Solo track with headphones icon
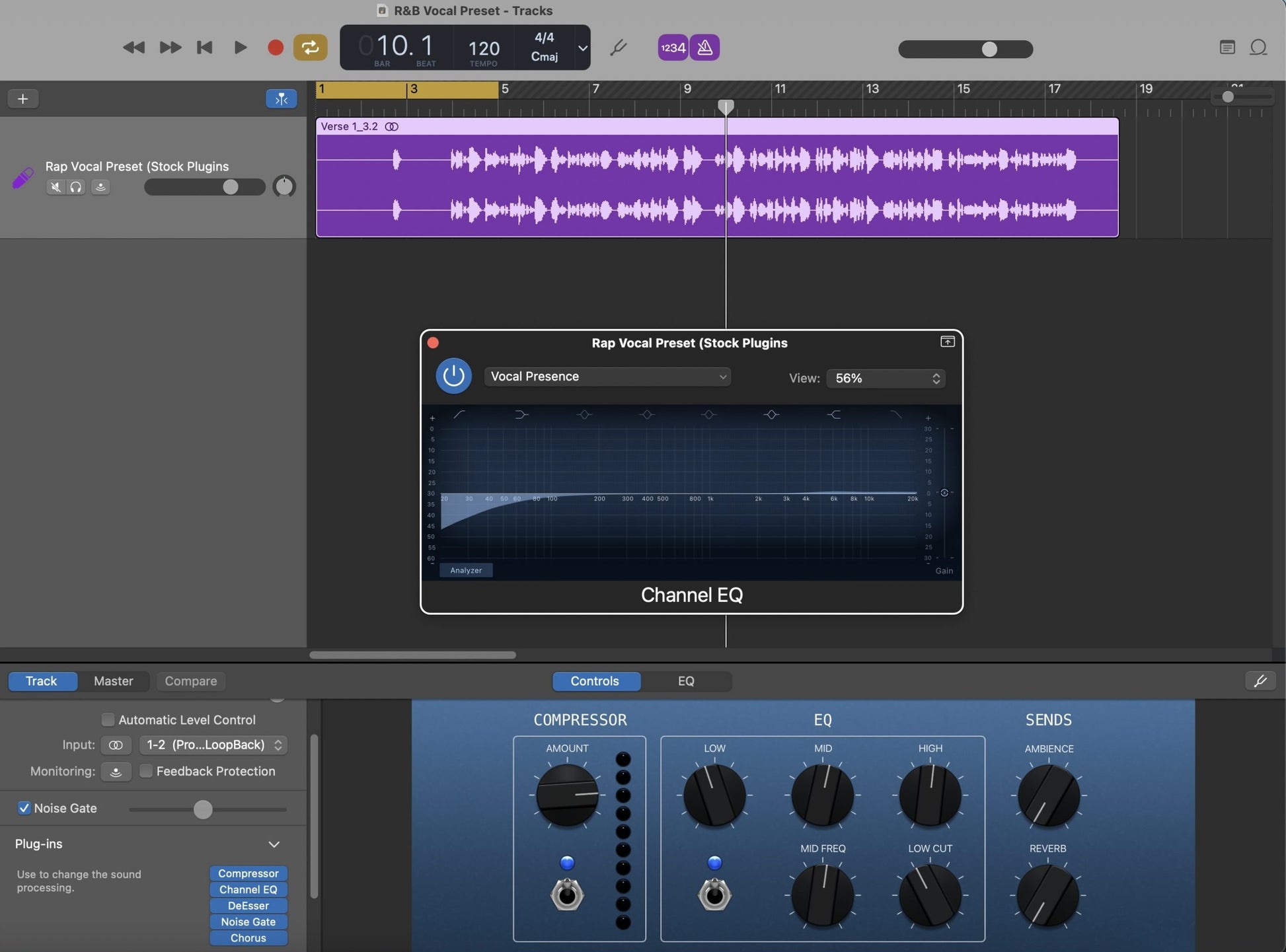1286x952 pixels. tap(76, 187)
